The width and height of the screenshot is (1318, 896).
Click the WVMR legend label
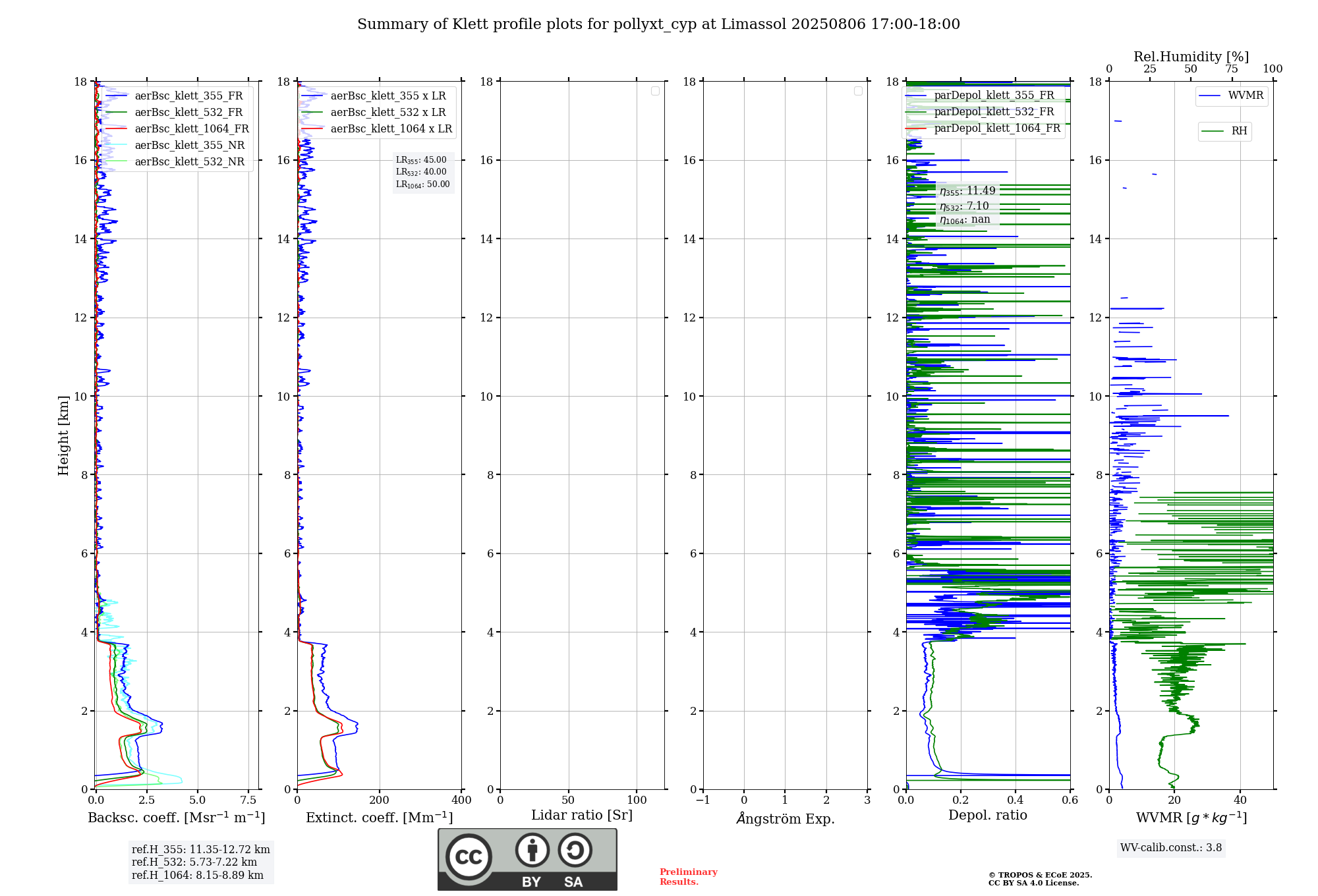coord(1246,96)
